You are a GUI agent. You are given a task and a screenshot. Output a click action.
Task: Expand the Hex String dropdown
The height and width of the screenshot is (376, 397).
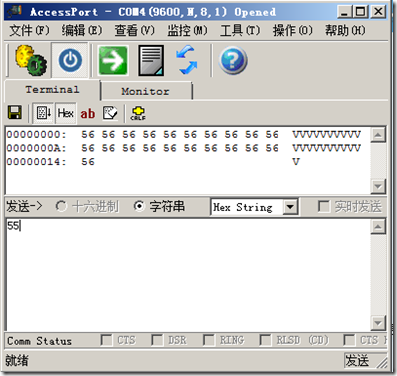click(x=290, y=207)
